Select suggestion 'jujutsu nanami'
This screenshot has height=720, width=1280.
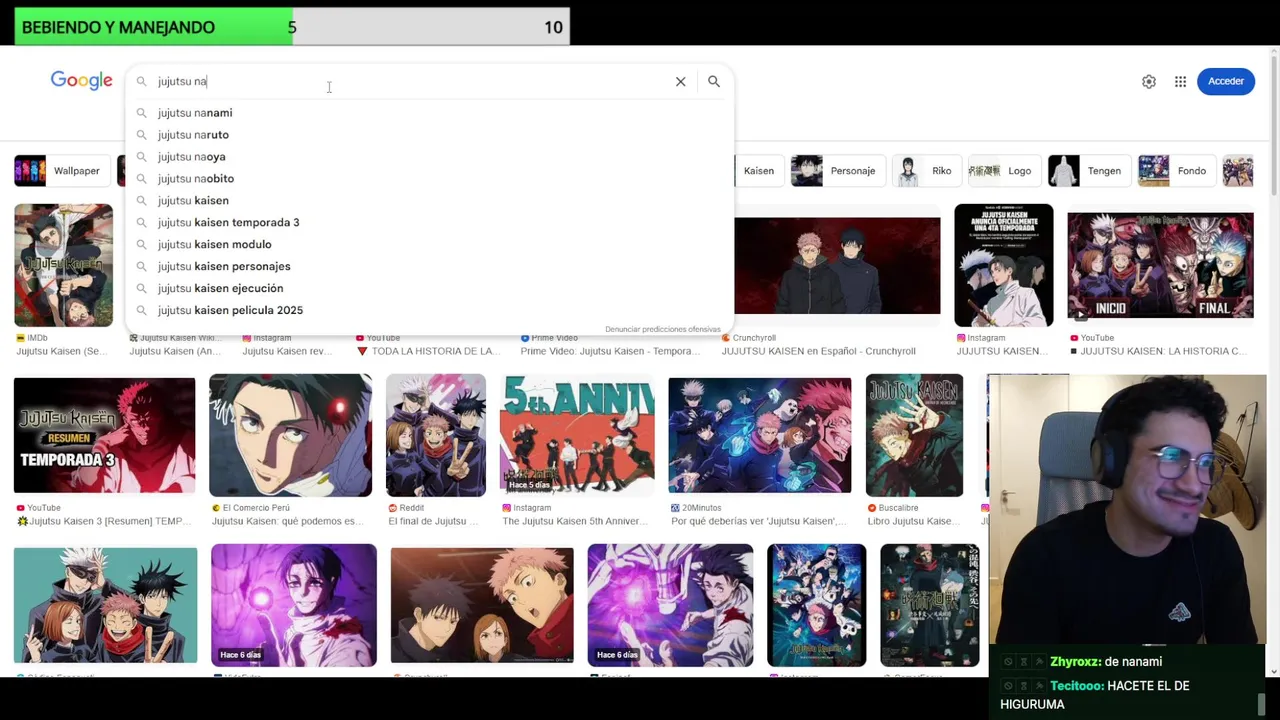click(430, 113)
